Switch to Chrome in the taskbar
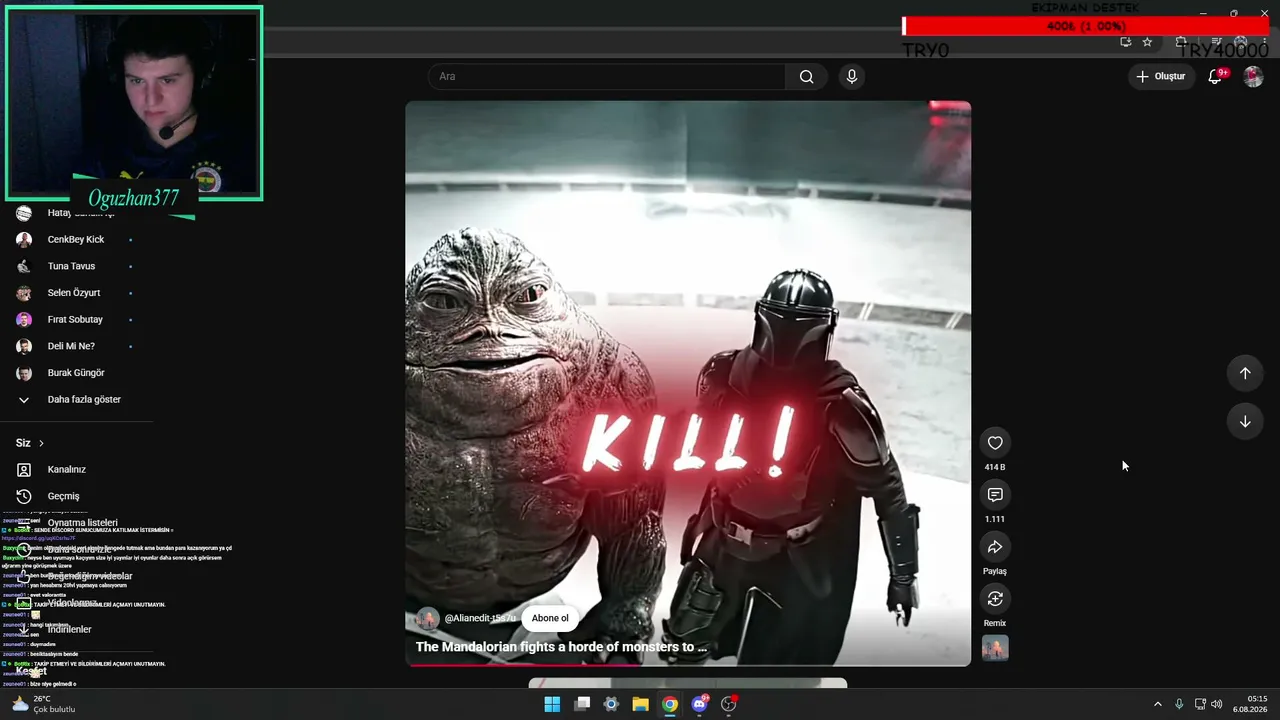 pos(670,704)
